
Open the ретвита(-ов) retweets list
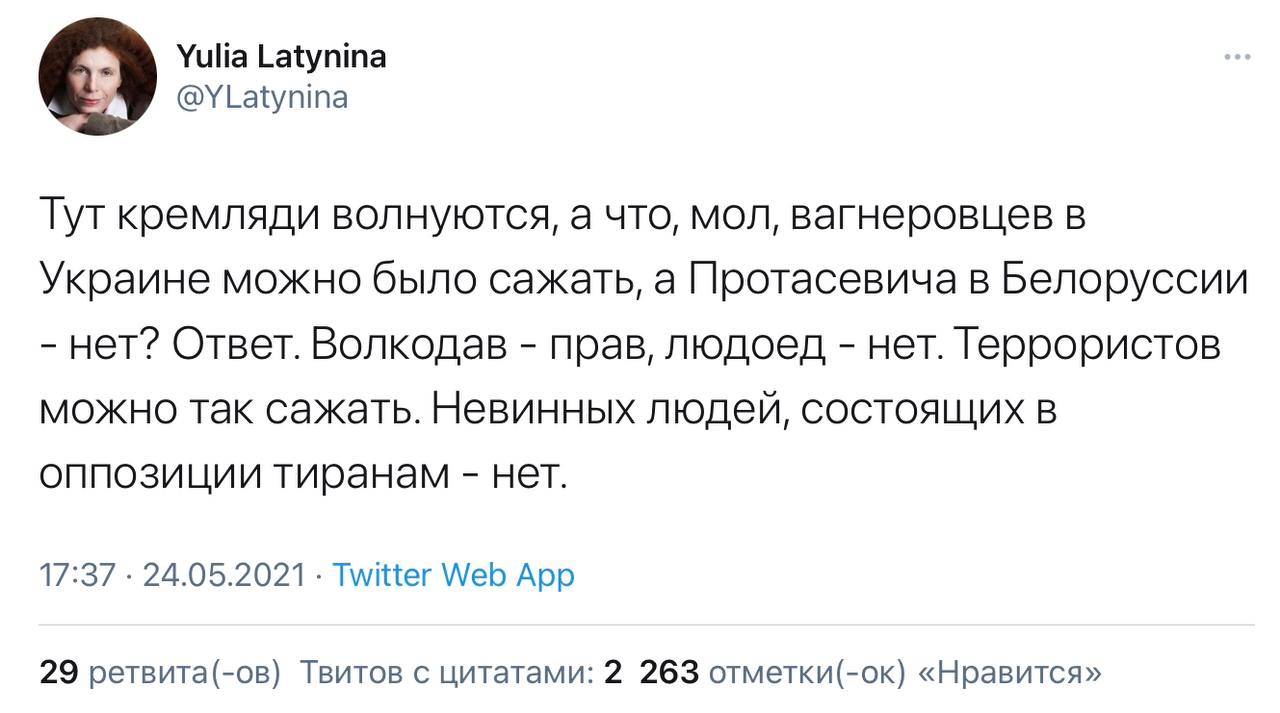185,673
